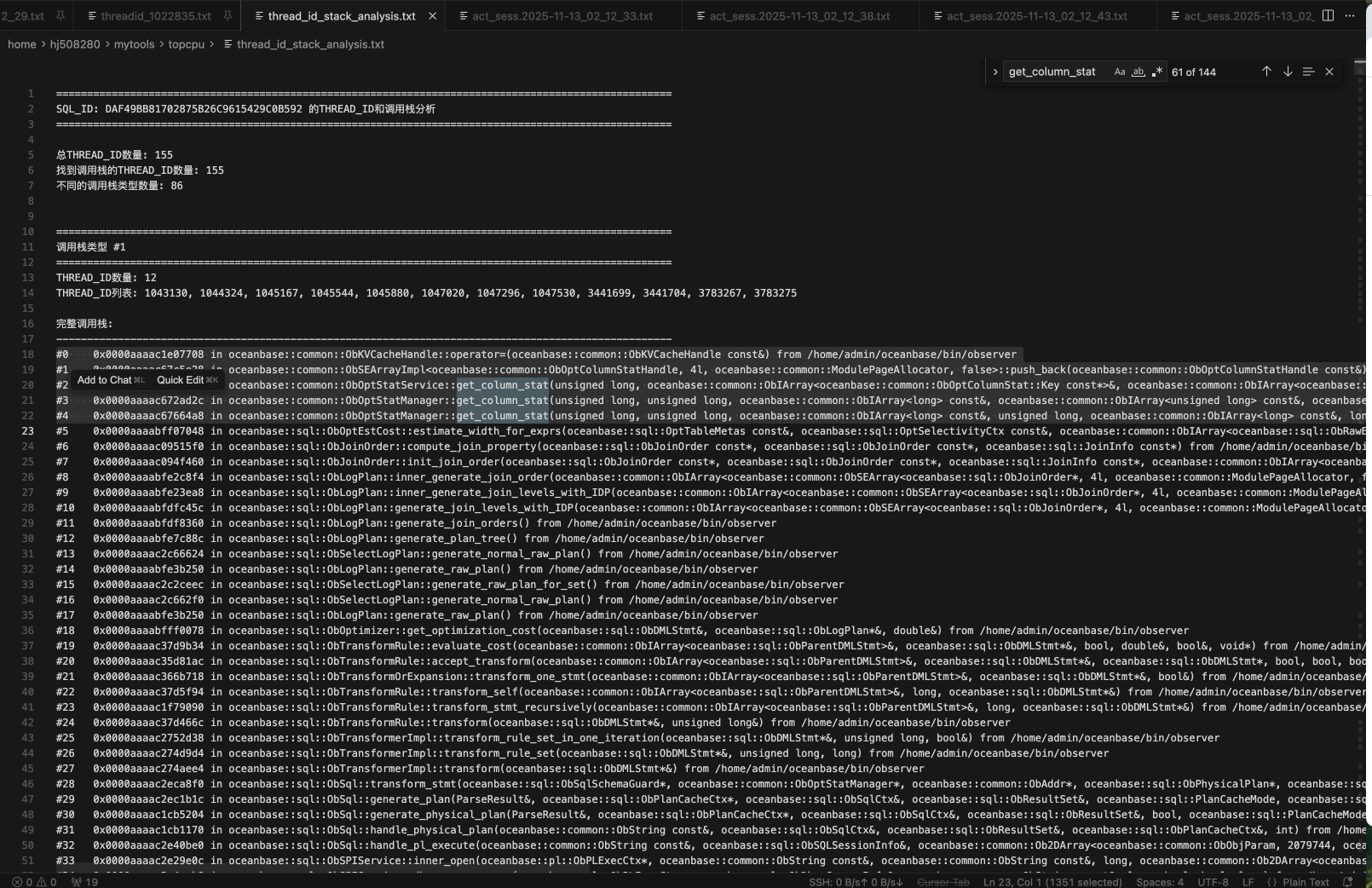The image size is (1372, 888).
Task: Open the editor More Actions menu
Action: coord(1350,15)
